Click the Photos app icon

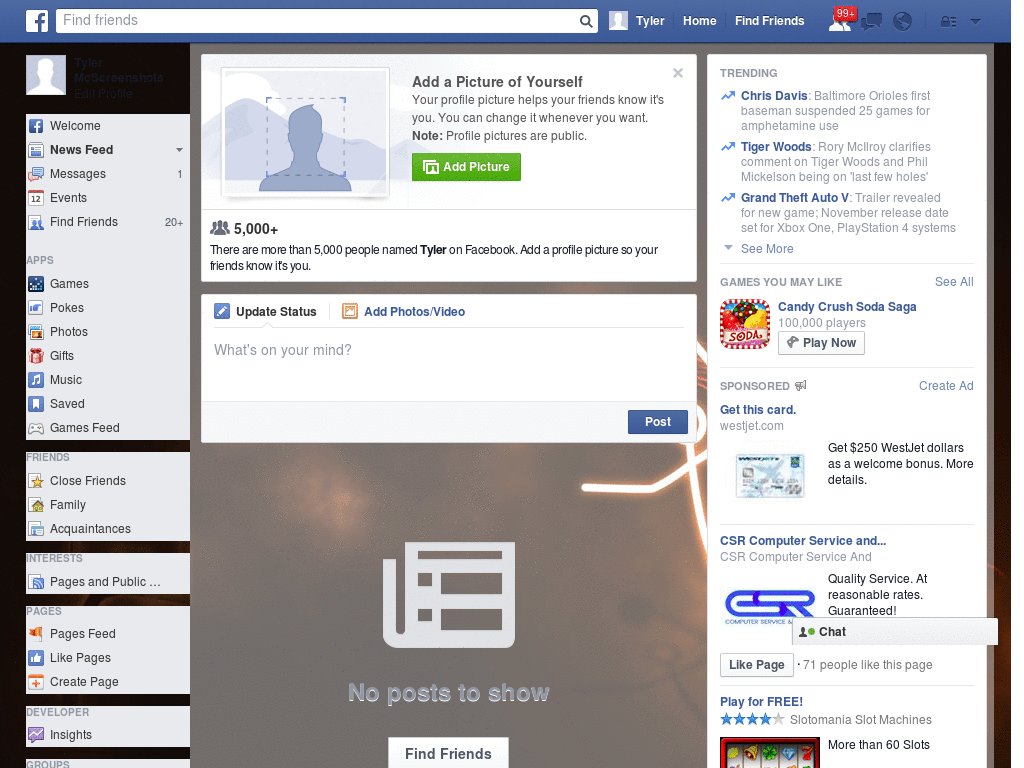36,332
